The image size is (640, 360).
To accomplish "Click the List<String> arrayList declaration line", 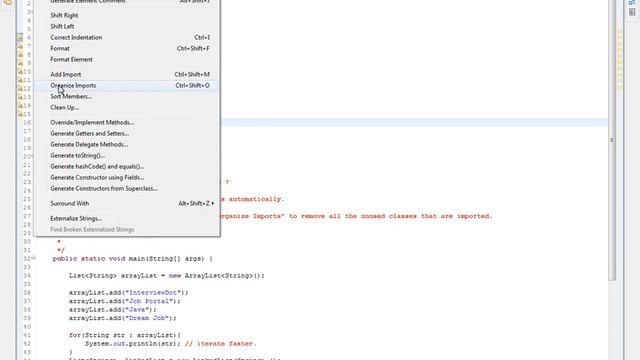I will (x=167, y=276).
